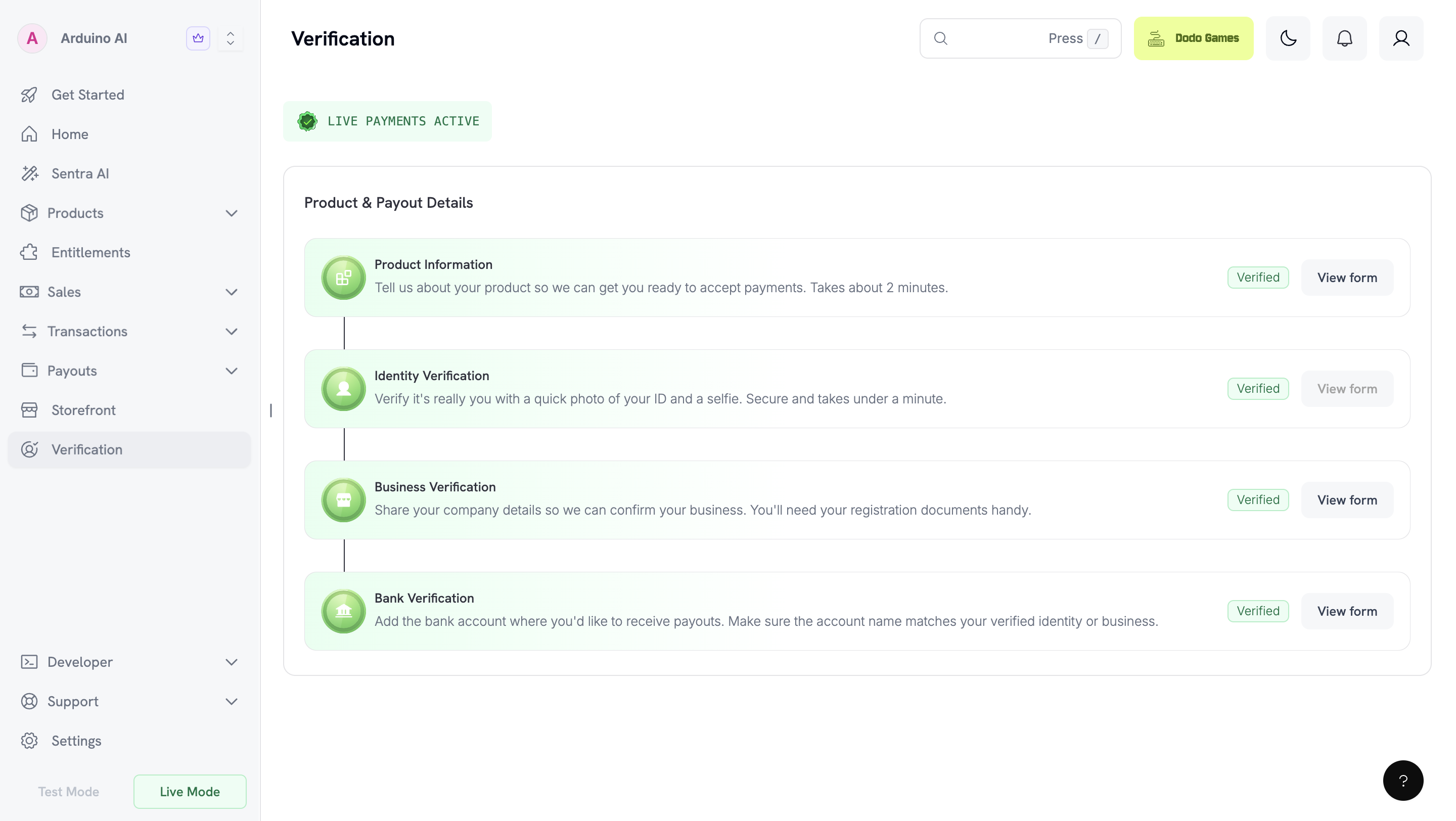Viewport: 1456px width, 821px height.
Task: Click the wand icon for Sentra AI
Action: (29, 173)
